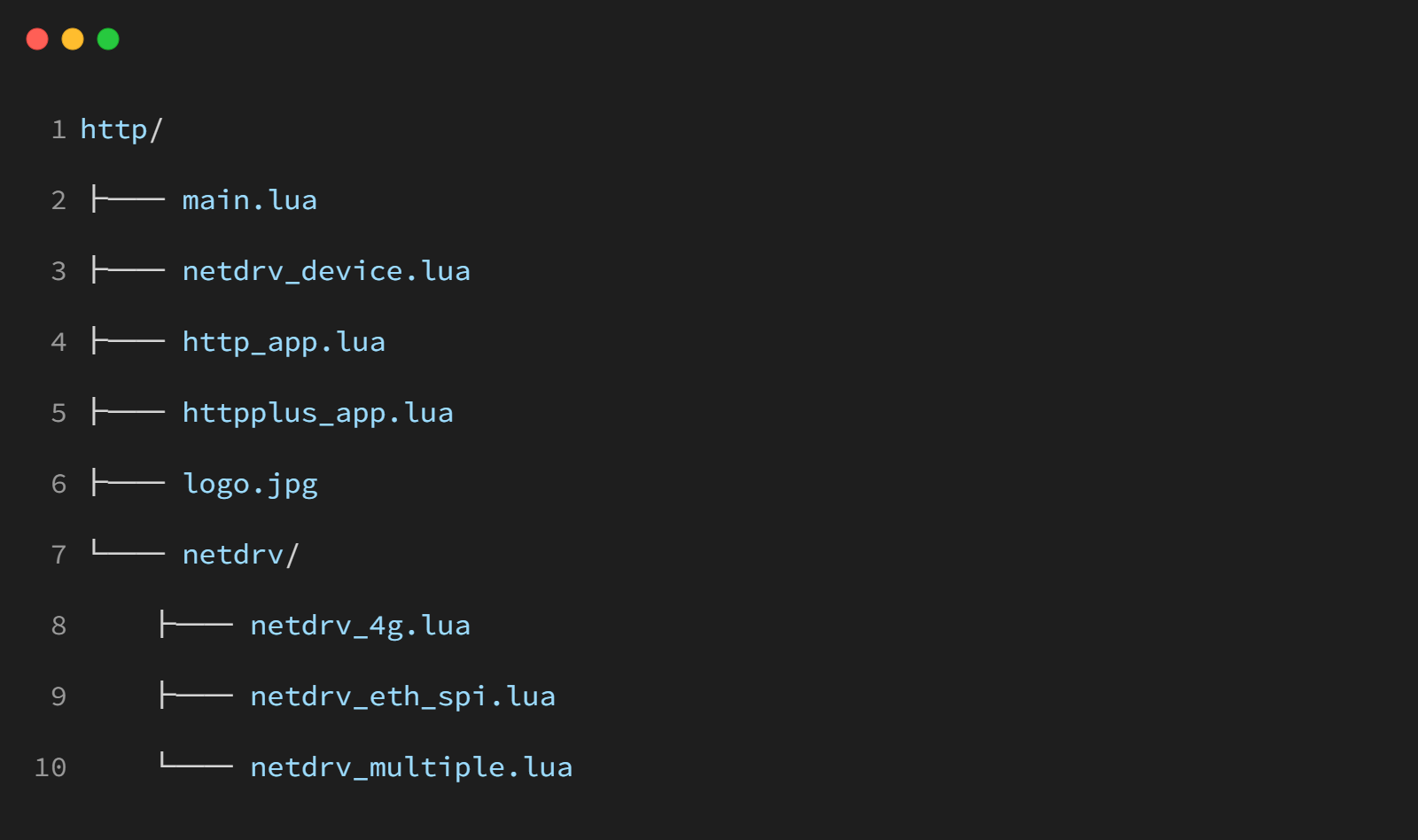The image size is (1418, 840).
Task: Click the red close window dot
Action: pos(37,39)
